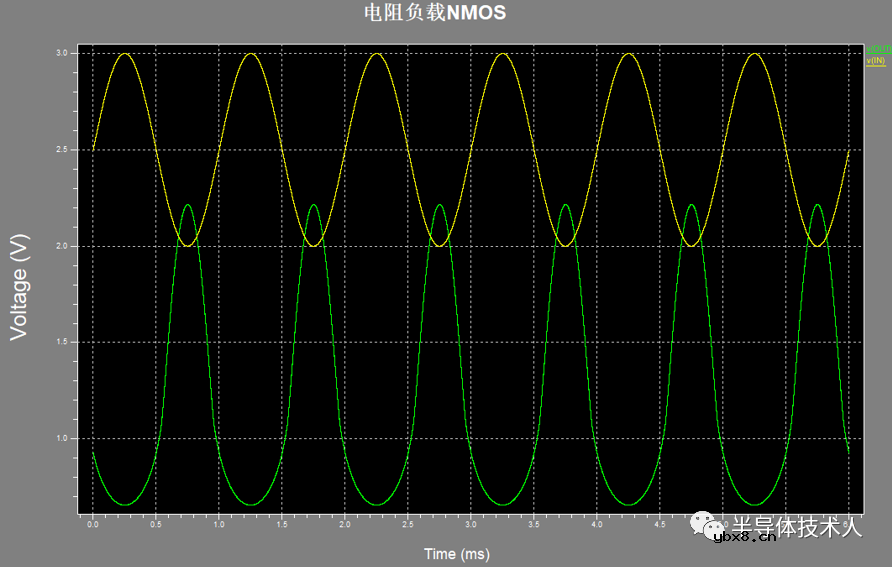
Task: Click the 3.5 tick on the time axis
Action: coord(533,524)
